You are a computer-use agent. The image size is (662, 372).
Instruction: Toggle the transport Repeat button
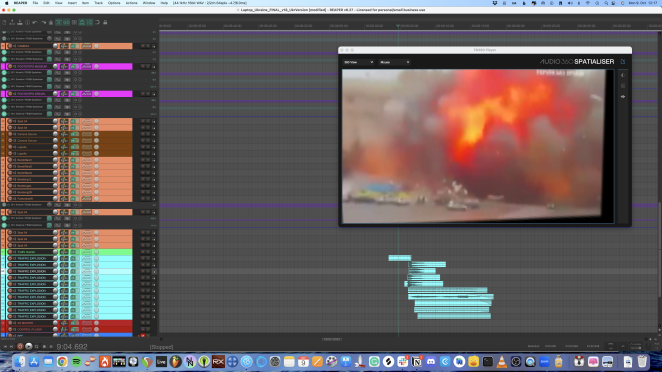pos(37,347)
